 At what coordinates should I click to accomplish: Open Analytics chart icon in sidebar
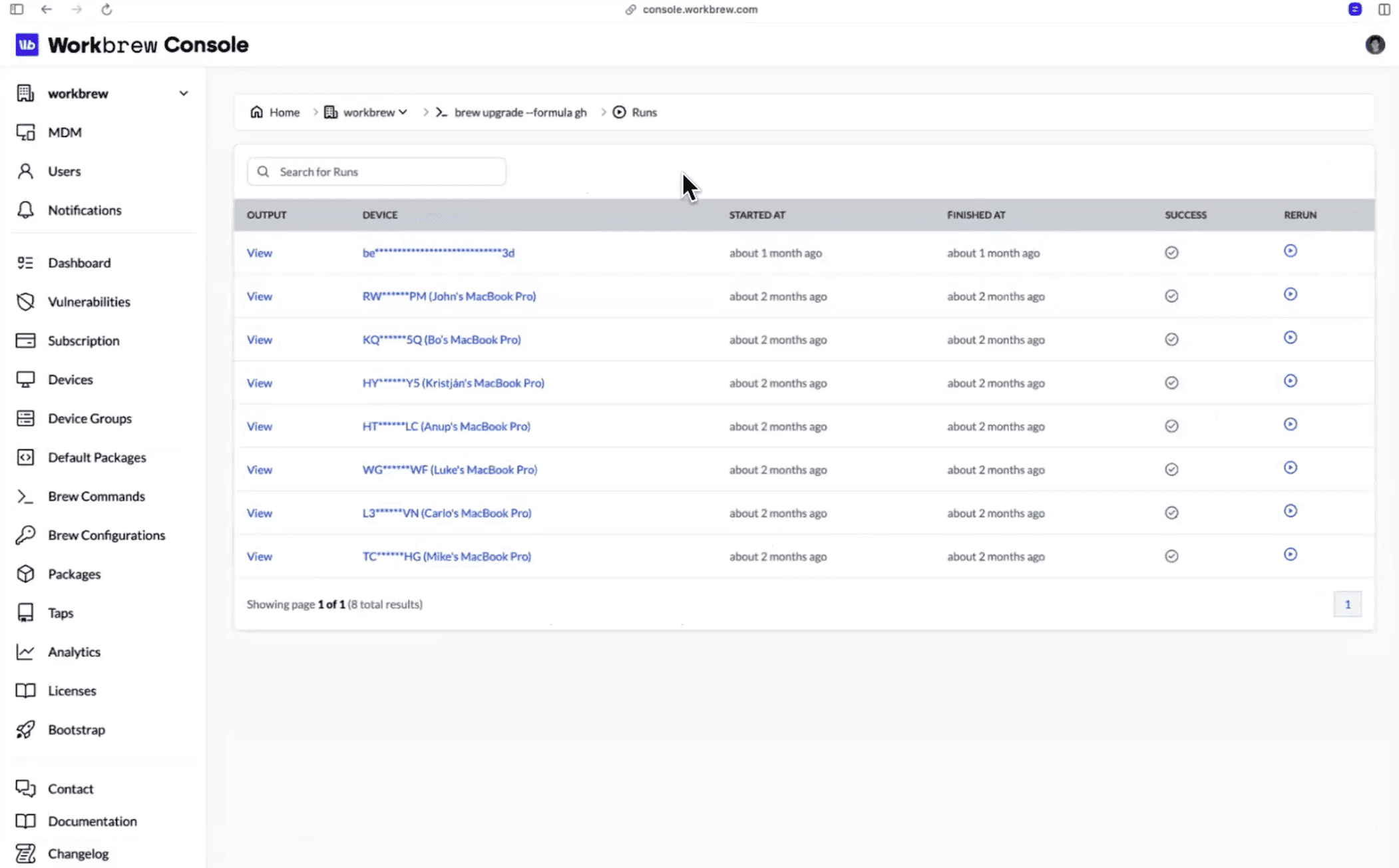(25, 652)
